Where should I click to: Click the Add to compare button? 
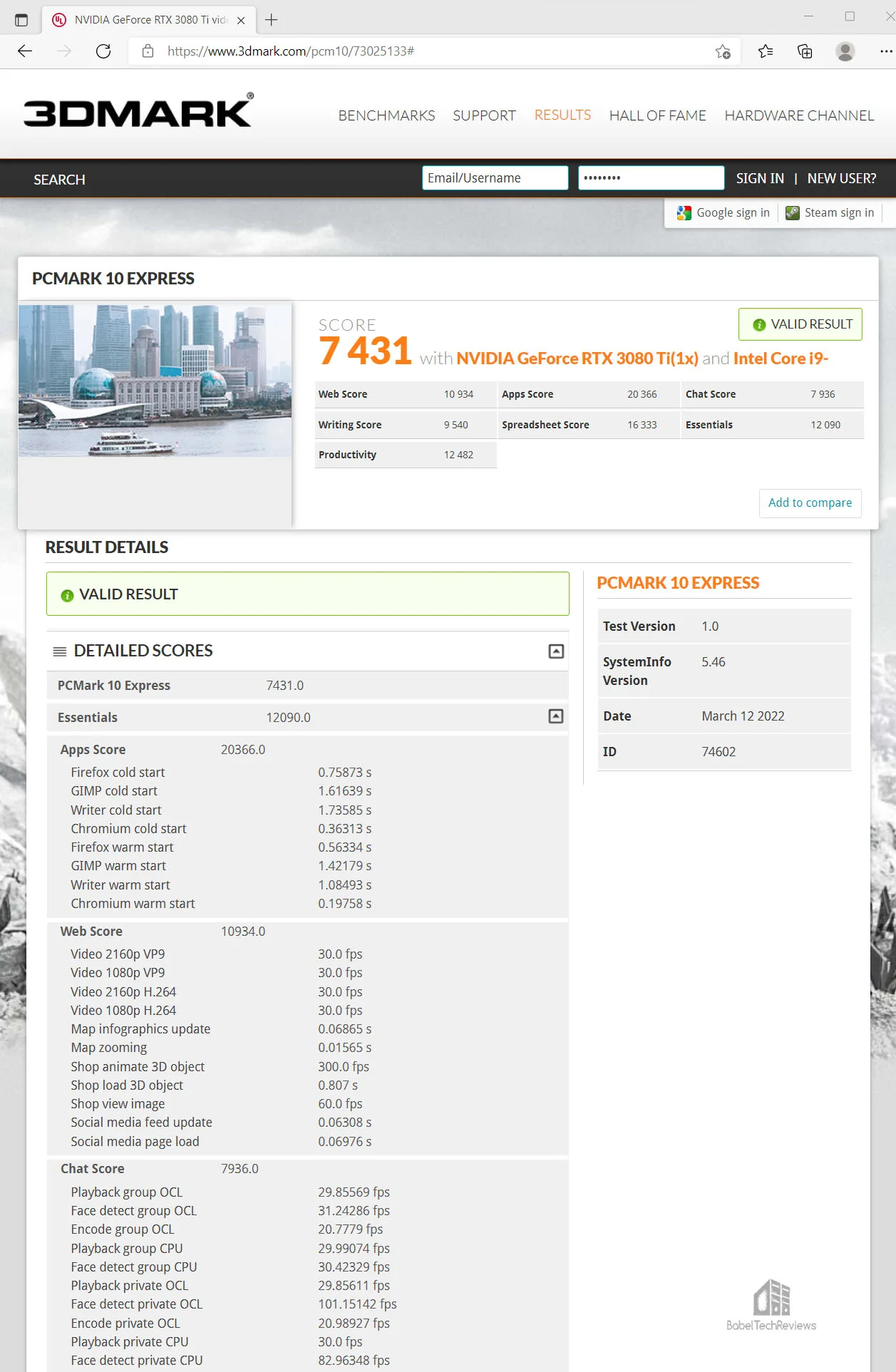click(810, 502)
